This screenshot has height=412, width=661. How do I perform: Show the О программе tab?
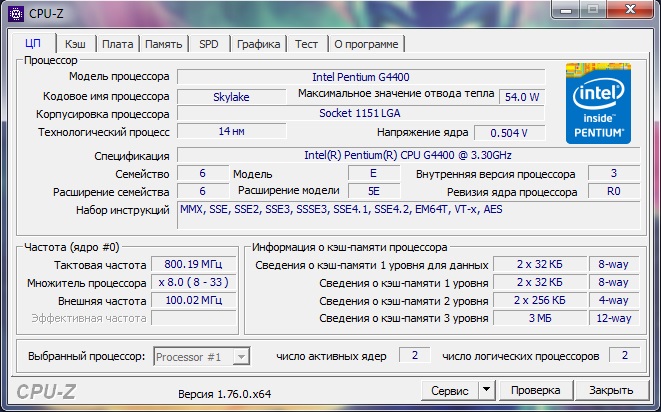point(366,44)
